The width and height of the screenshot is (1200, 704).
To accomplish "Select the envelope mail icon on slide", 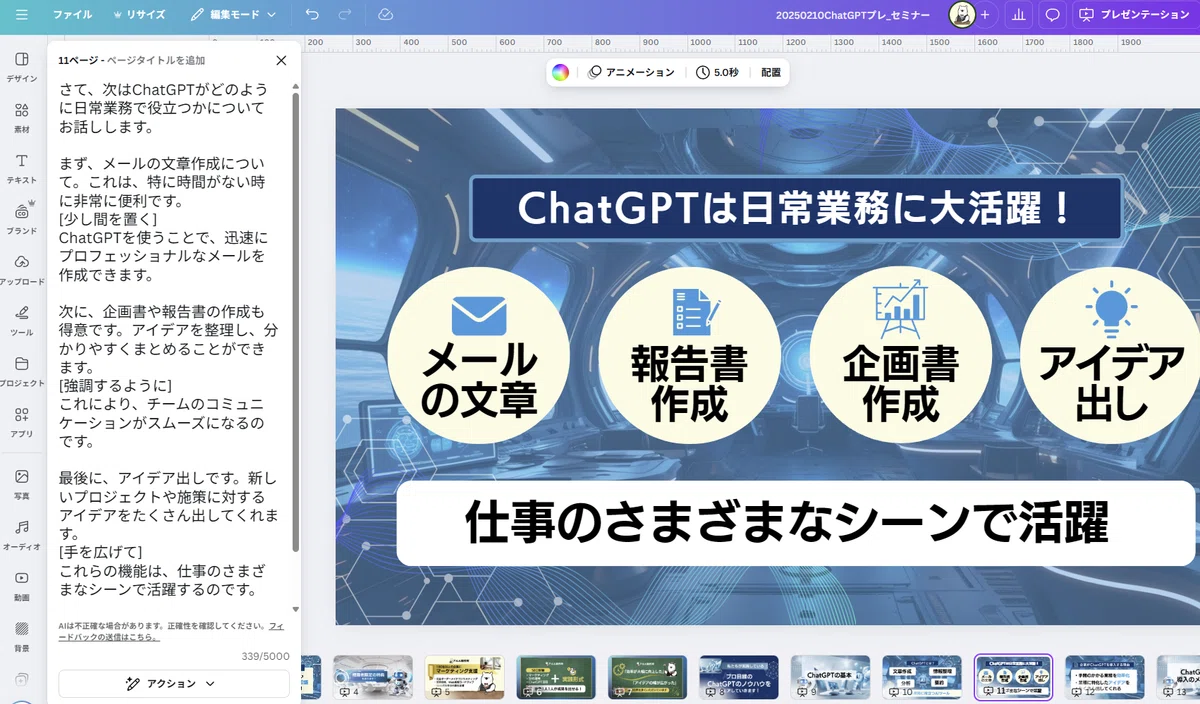I will pyautogui.click(x=479, y=316).
